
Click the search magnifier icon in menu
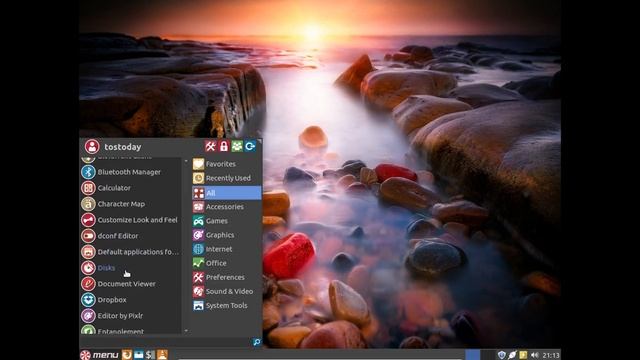tap(257, 342)
